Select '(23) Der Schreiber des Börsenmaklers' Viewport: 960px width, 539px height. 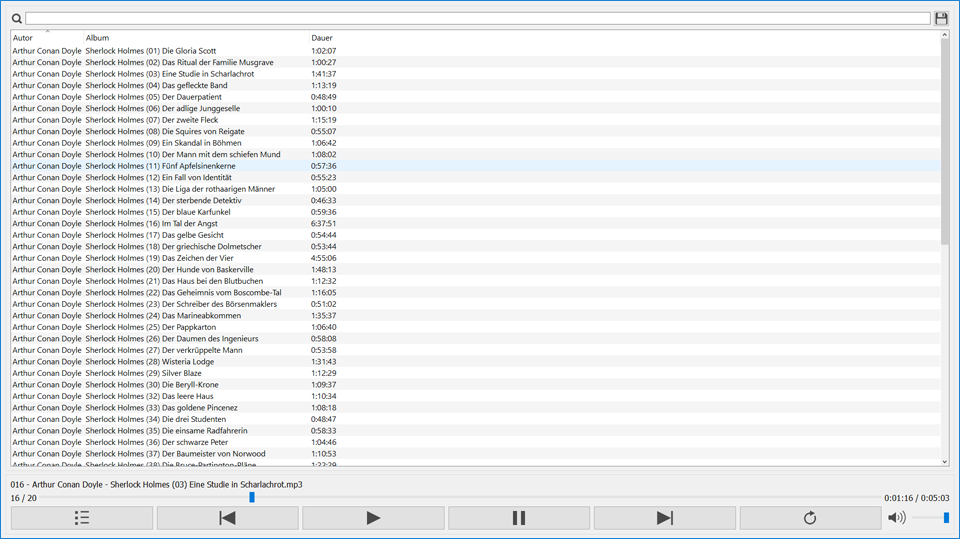476,304
